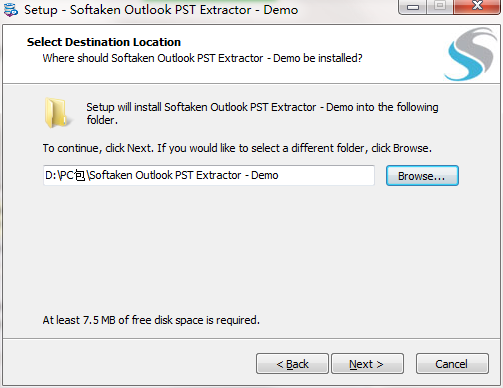This screenshot has height=388, width=503.
Task: Click the yellow folder icon
Action: 57,113
